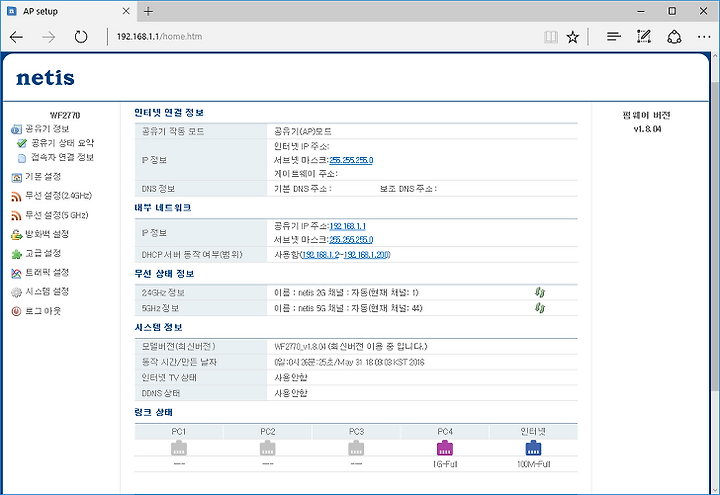Click firmware version v1.8.04 text

pos(647,129)
